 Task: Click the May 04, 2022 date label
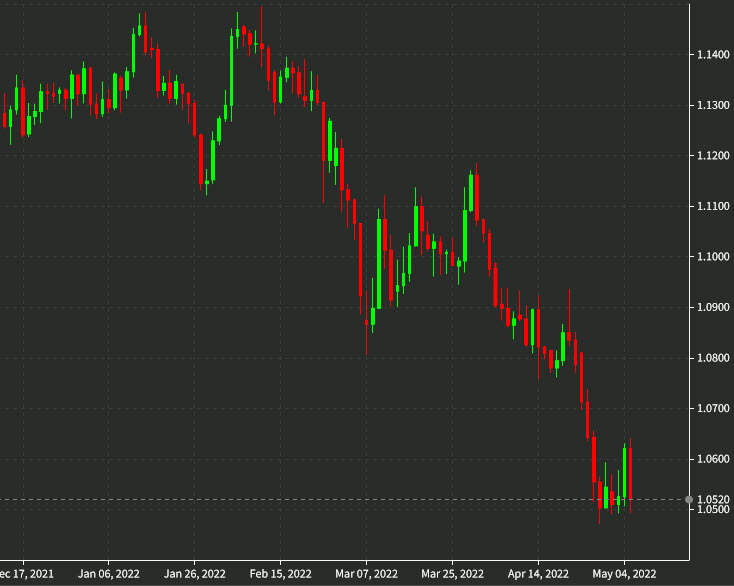coord(624,574)
